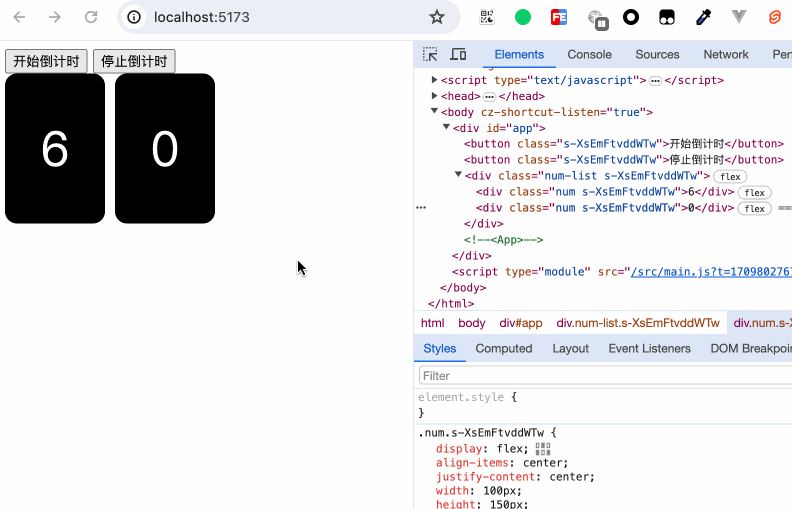Open the DOM Breakpoints pane tab
792x509 pixels.
(751, 348)
